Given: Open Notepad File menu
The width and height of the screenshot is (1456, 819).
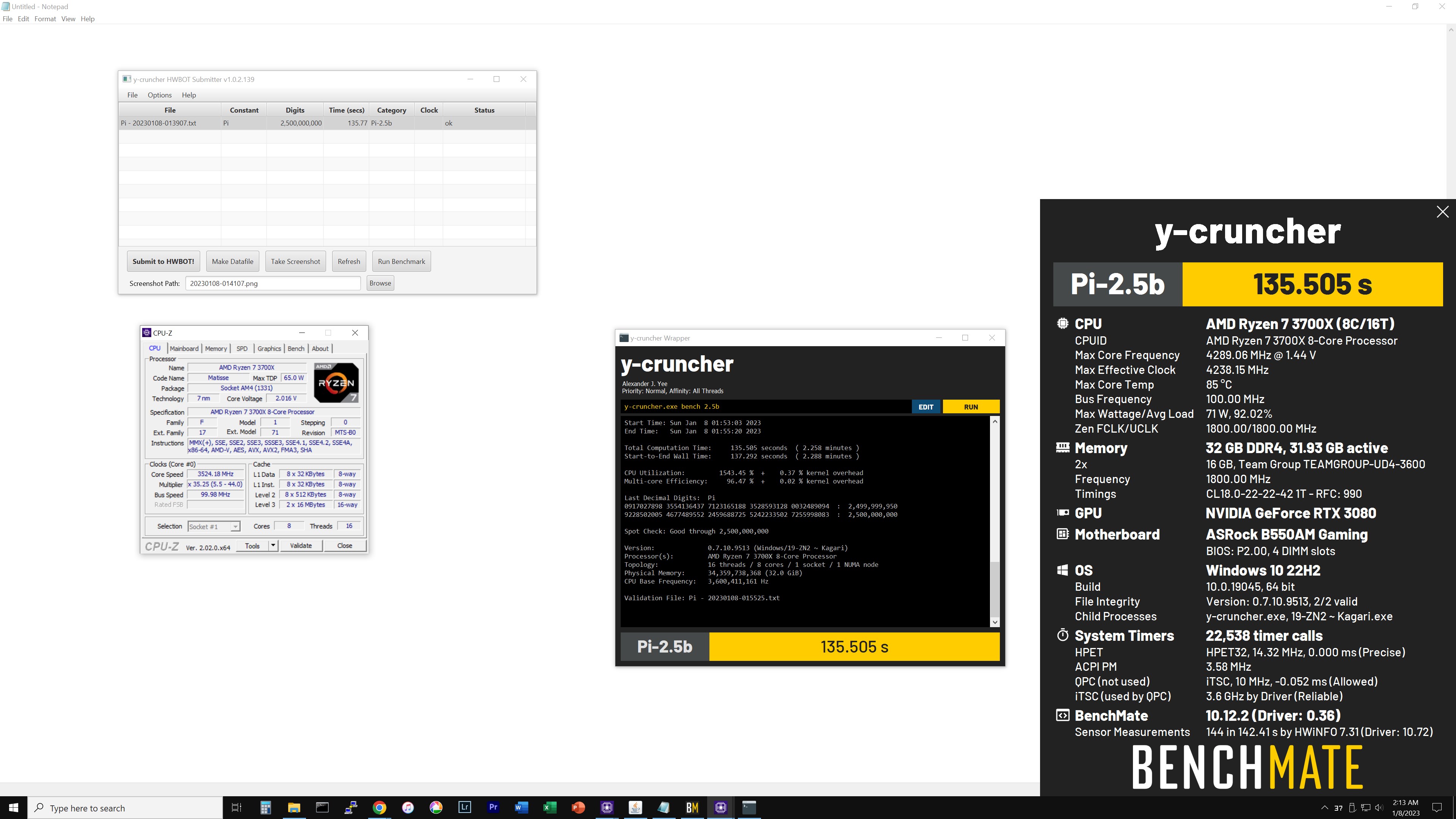Looking at the screenshot, I should [x=7, y=19].
